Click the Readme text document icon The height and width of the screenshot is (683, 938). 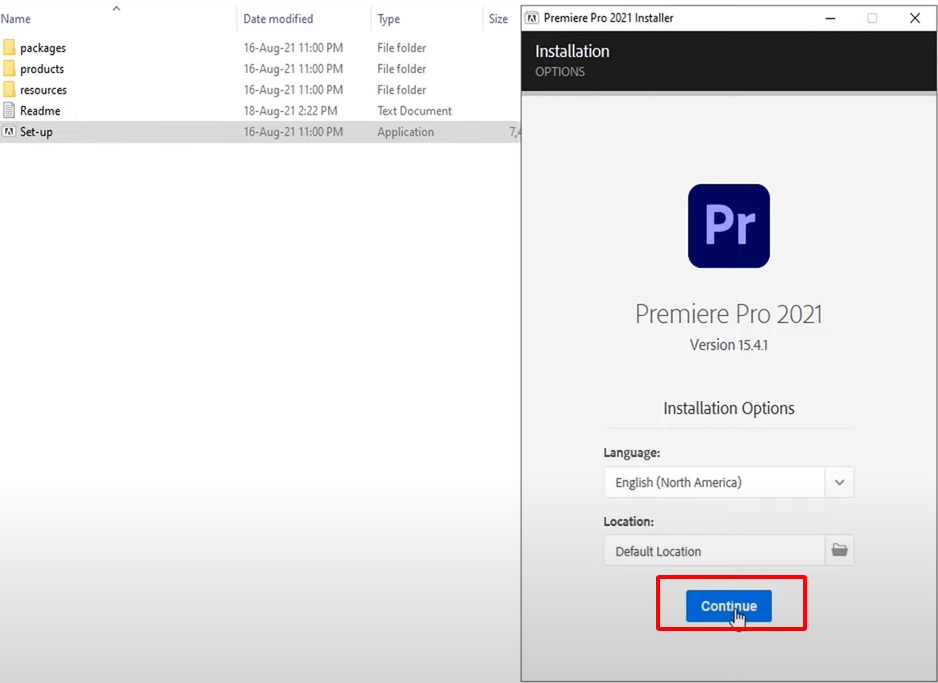[9, 111]
